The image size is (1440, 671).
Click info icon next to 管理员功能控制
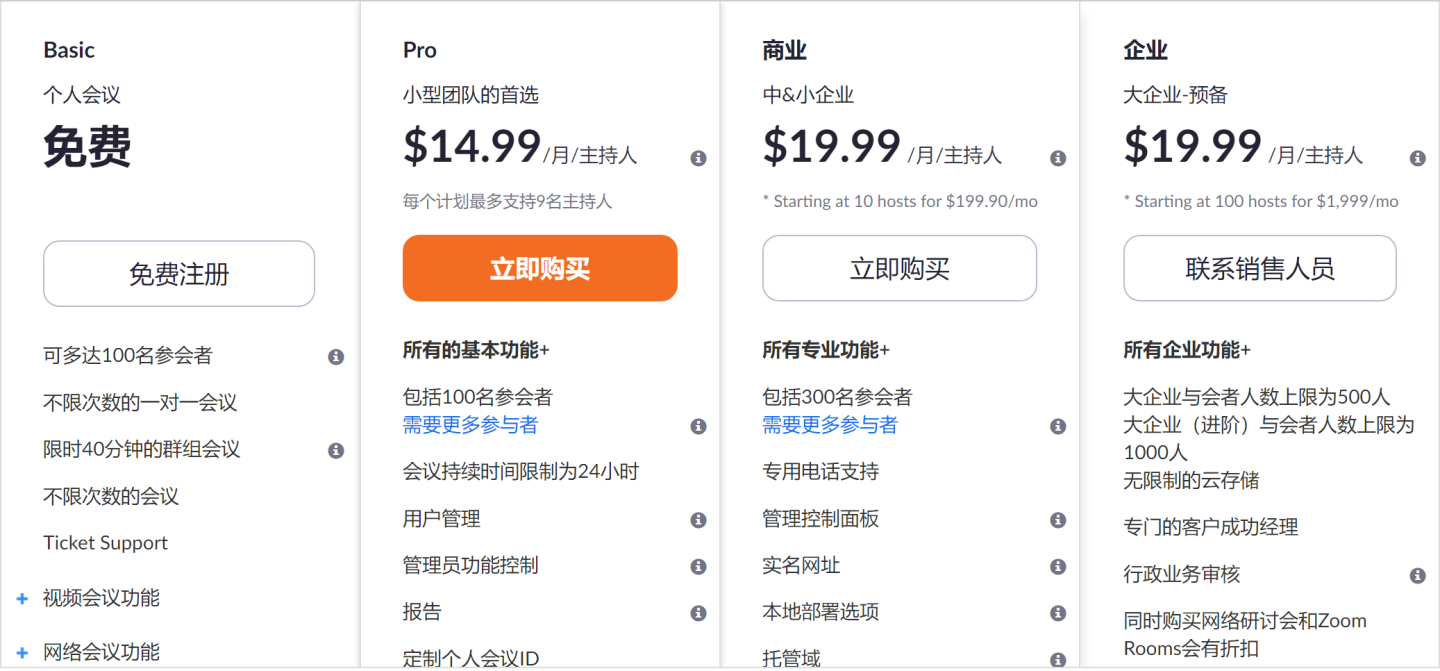698,567
